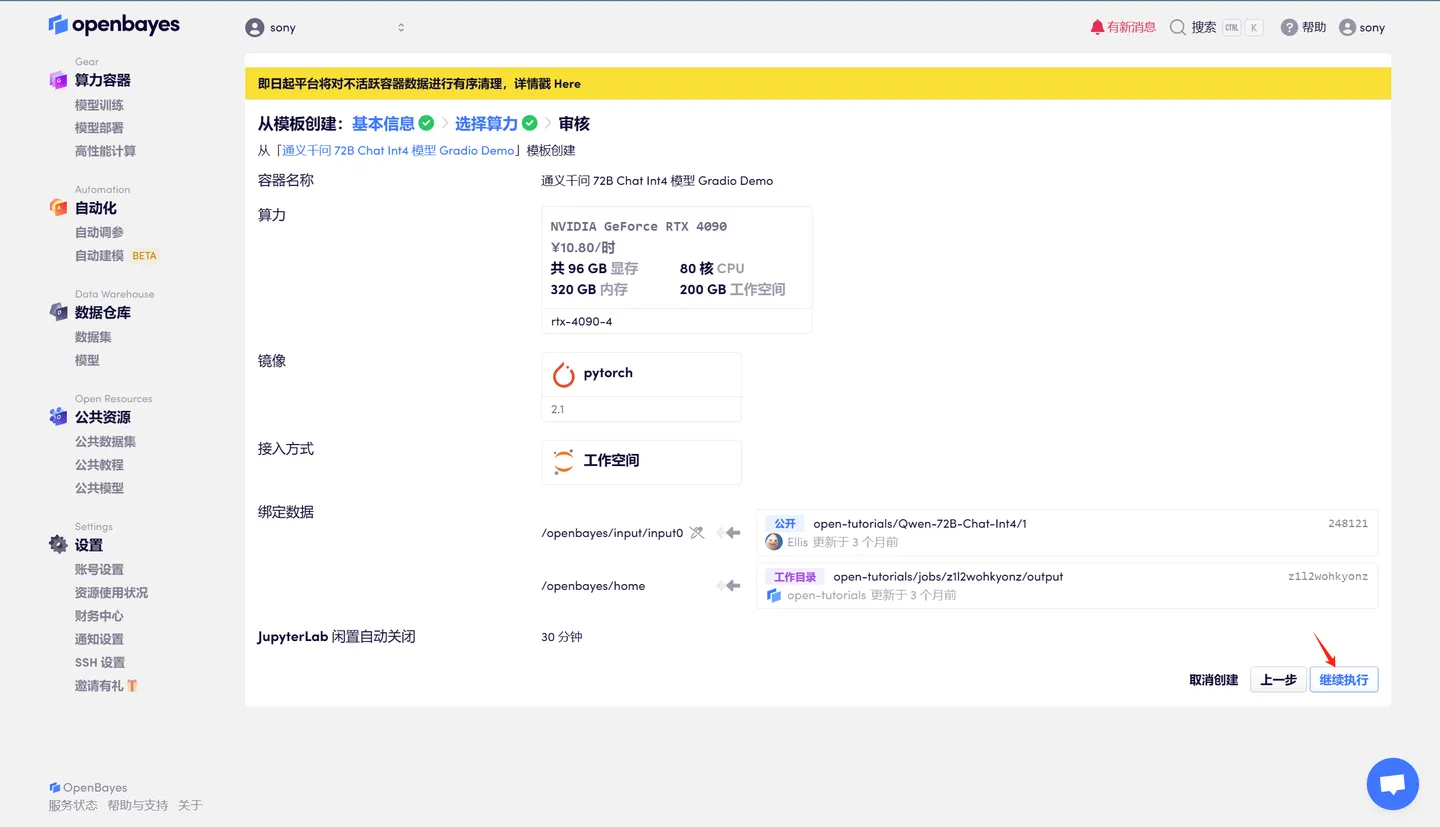
Task: Open 公共教程 in the sidebar
Action: [x=99, y=465]
